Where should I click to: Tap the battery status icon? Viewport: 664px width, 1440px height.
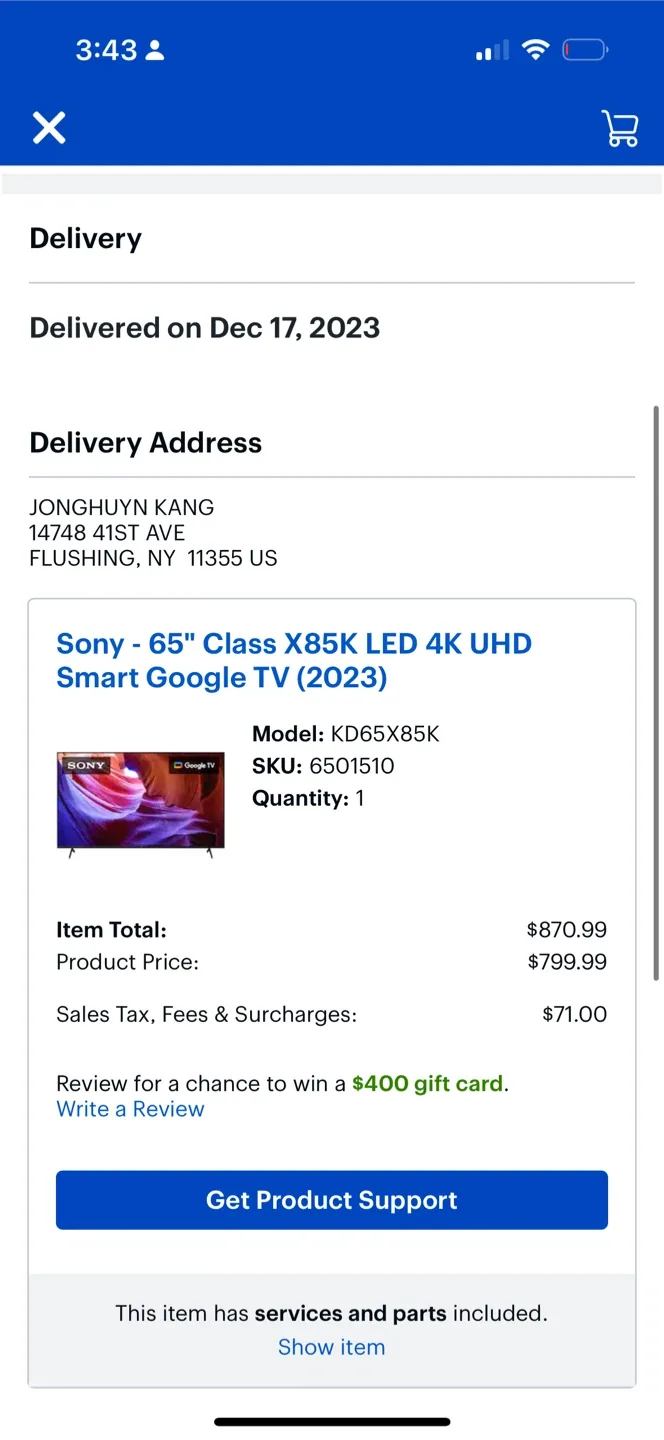(x=585, y=49)
